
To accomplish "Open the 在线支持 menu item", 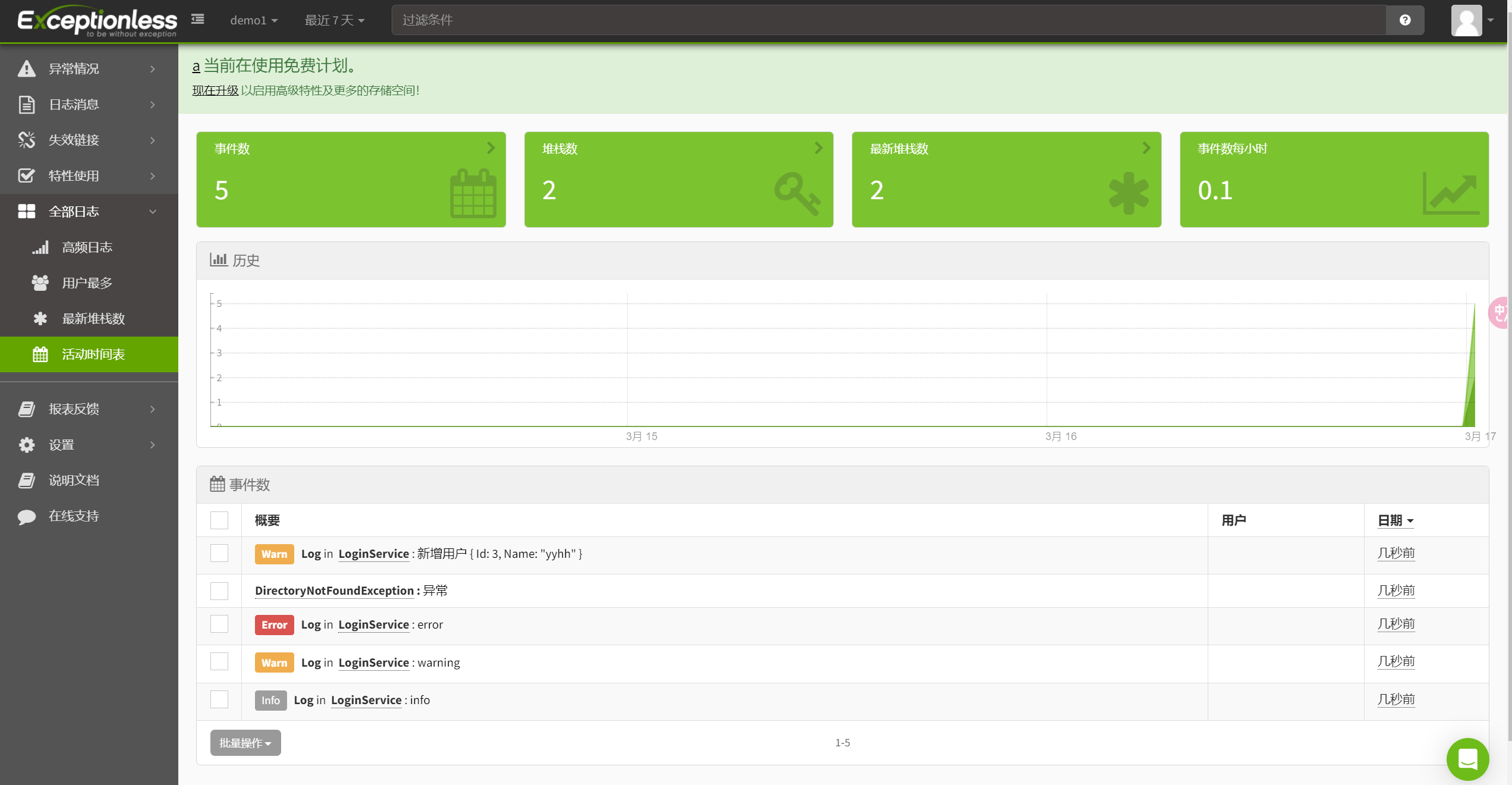I will pyautogui.click(x=73, y=516).
